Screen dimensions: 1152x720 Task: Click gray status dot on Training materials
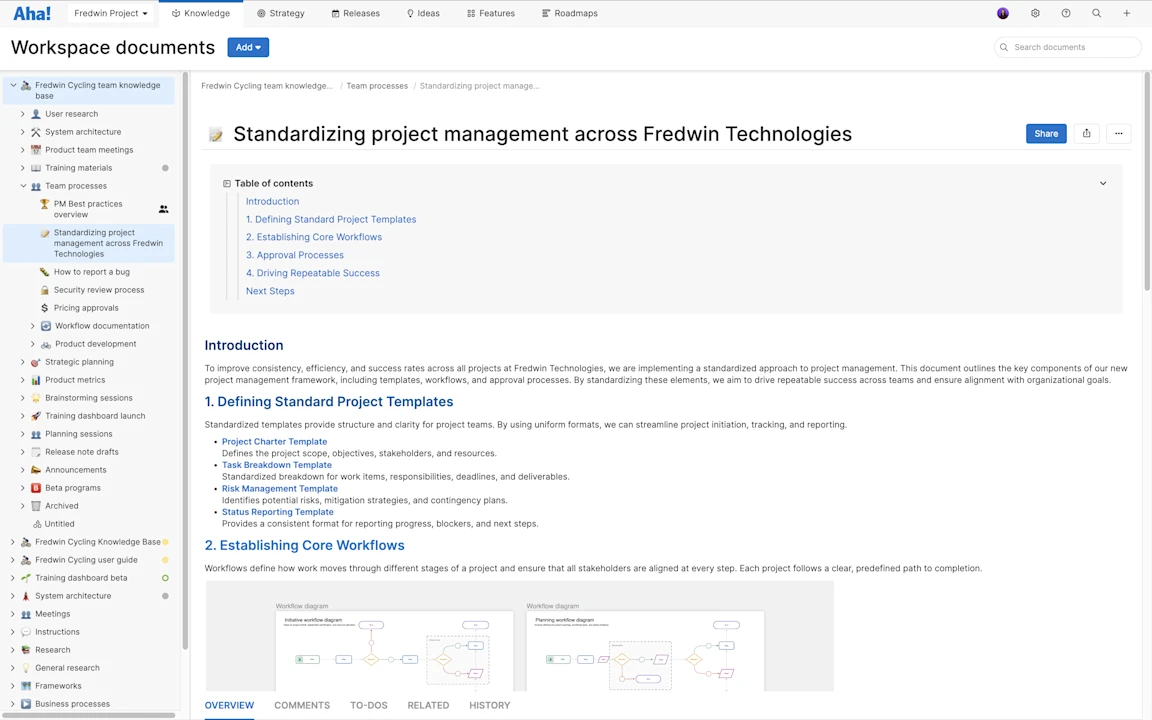pyautogui.click(x=165, y=168)
